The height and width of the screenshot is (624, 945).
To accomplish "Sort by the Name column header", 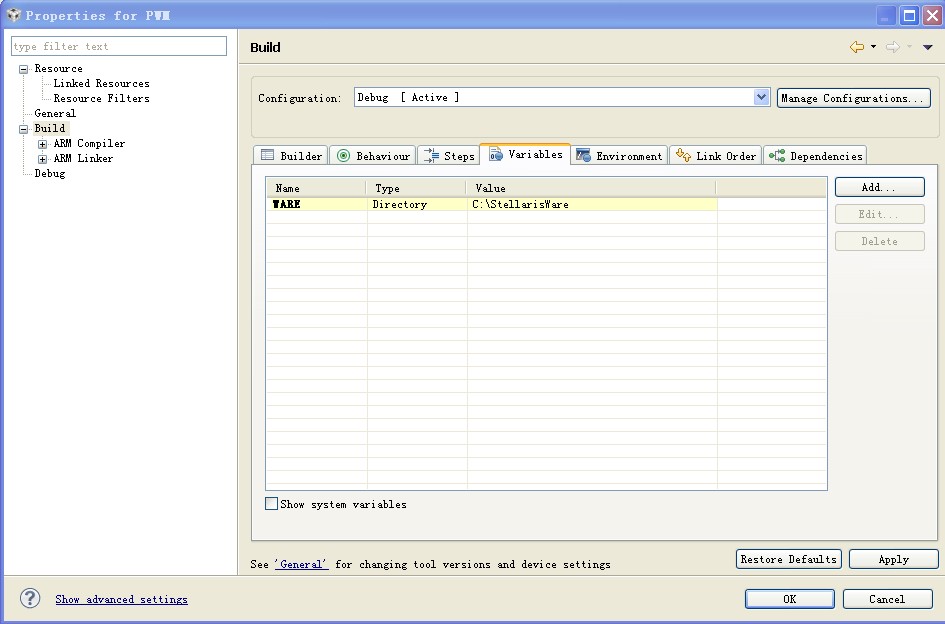I will point(316,188).
